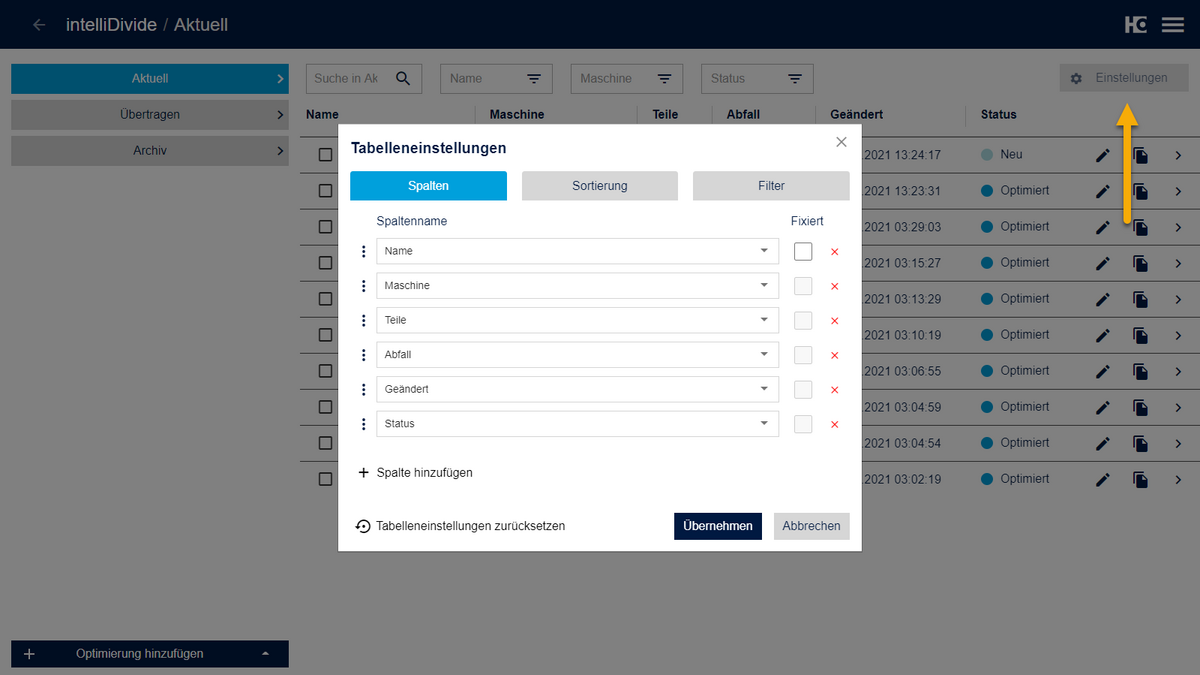Viewport: 1200px width, 675px height.
Task: Switch to the Sortierung tab
Action: 599,185
